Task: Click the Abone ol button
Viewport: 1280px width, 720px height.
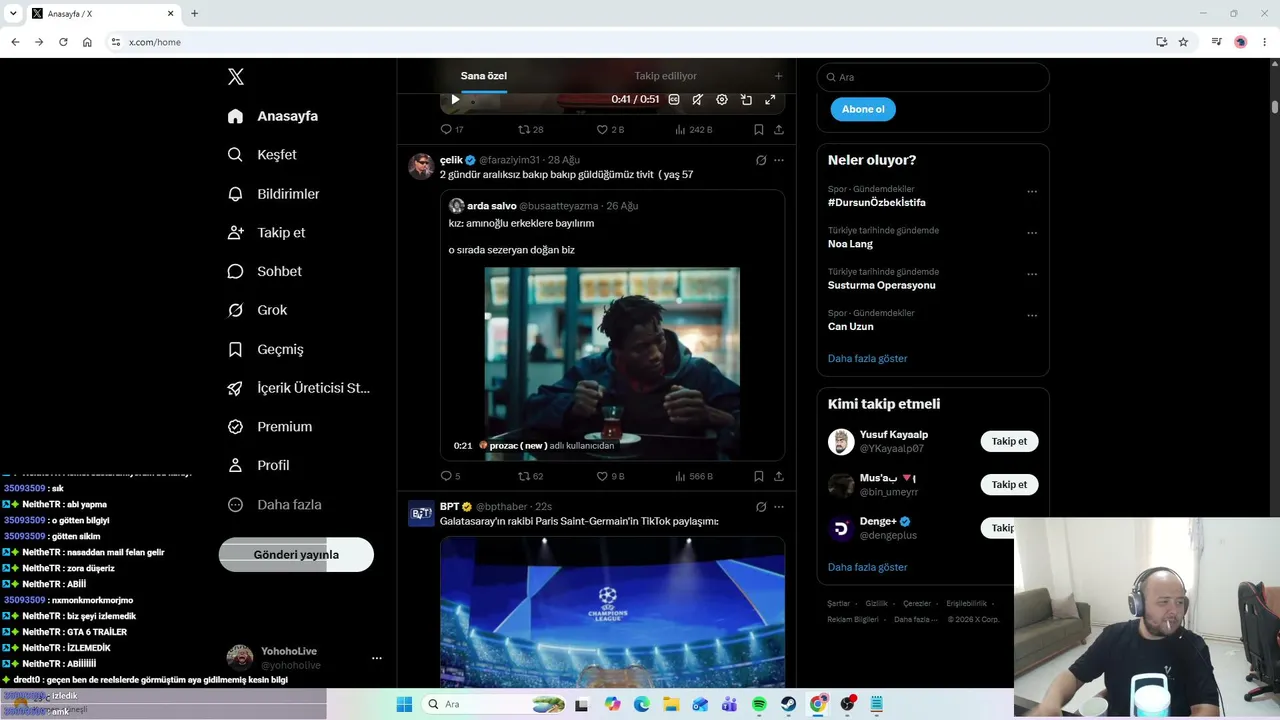Action: pos(863,109)
